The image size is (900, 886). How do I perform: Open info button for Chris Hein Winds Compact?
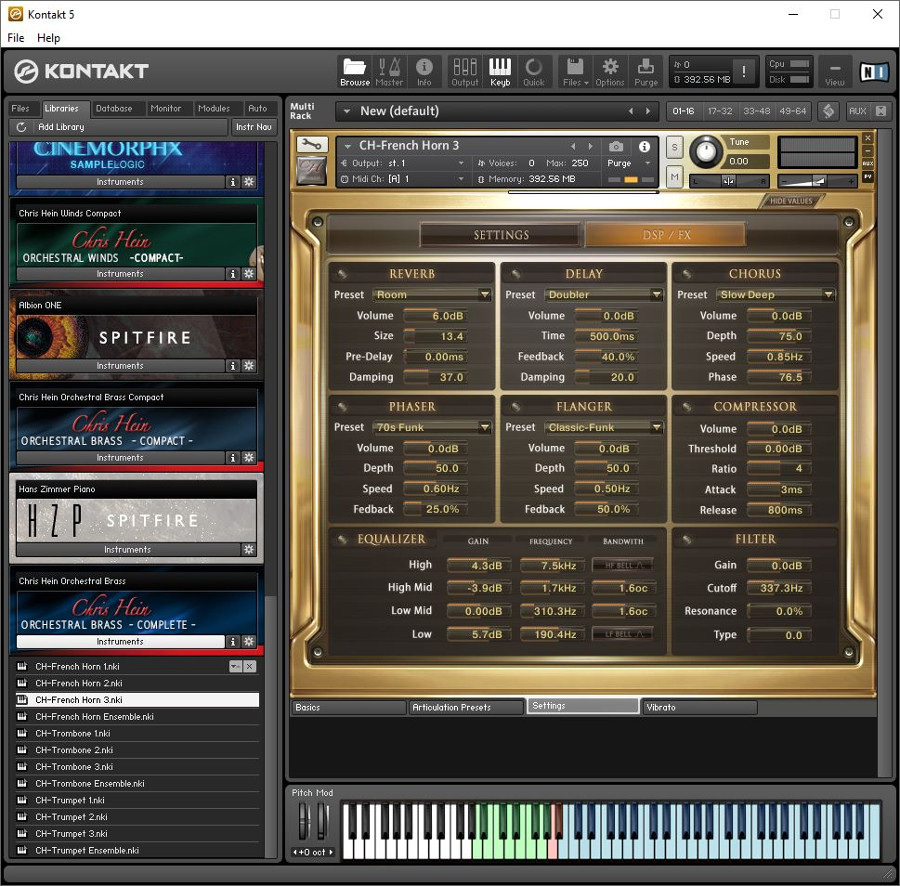[x=232, y=274]
